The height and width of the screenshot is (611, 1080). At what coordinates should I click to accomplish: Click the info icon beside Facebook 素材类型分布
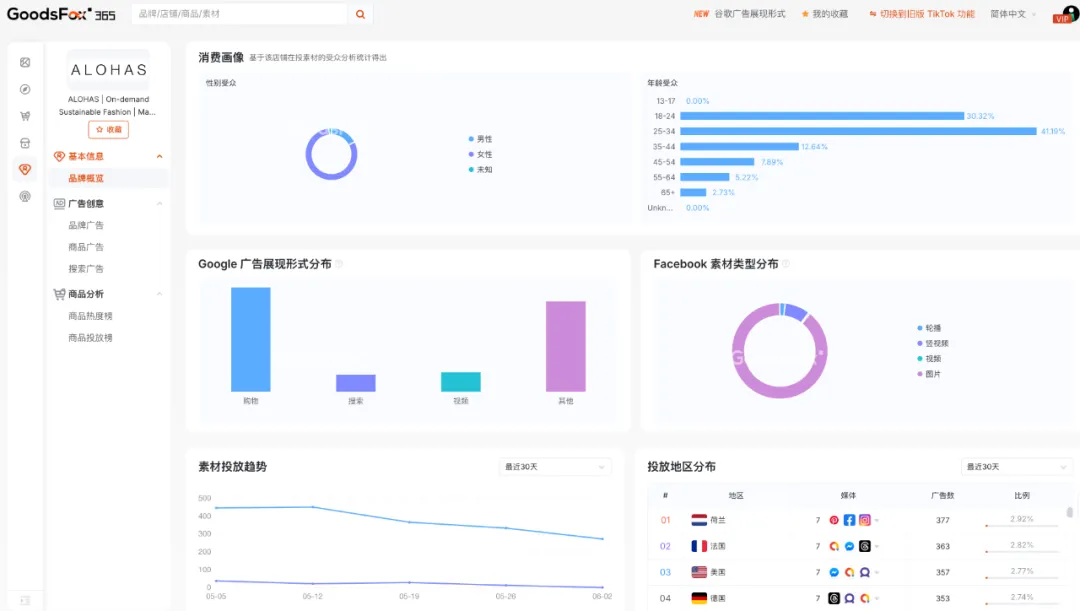click(786, 264)
